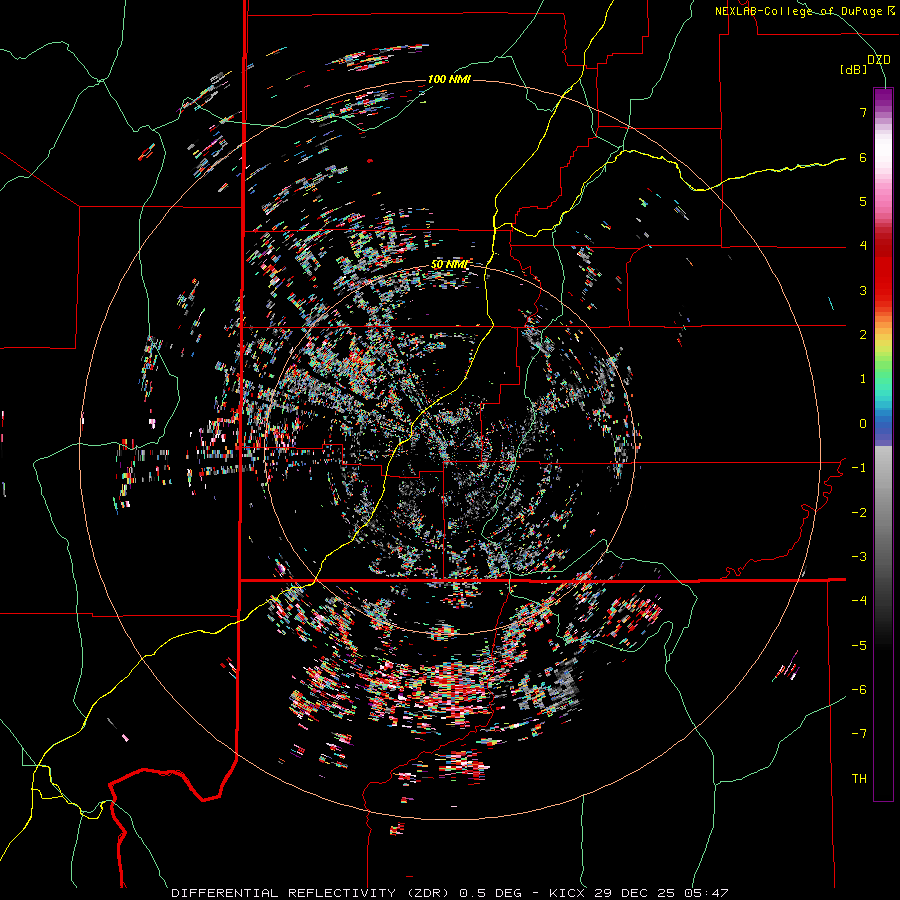The image size is (900, 900).
Task: Click the 50 NMI range ring label
Action: click(449, 264)
